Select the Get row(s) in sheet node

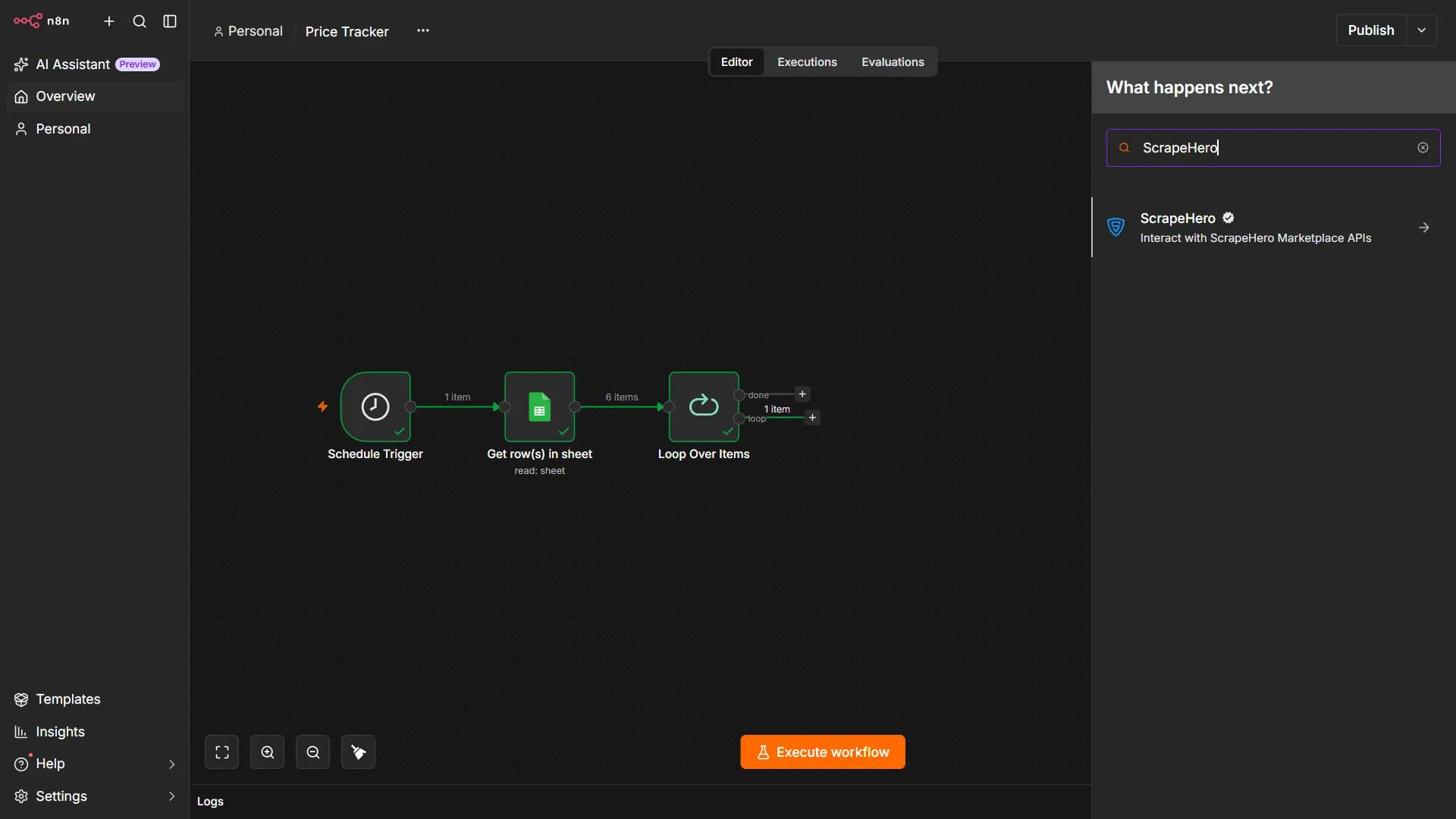point(539,406)
